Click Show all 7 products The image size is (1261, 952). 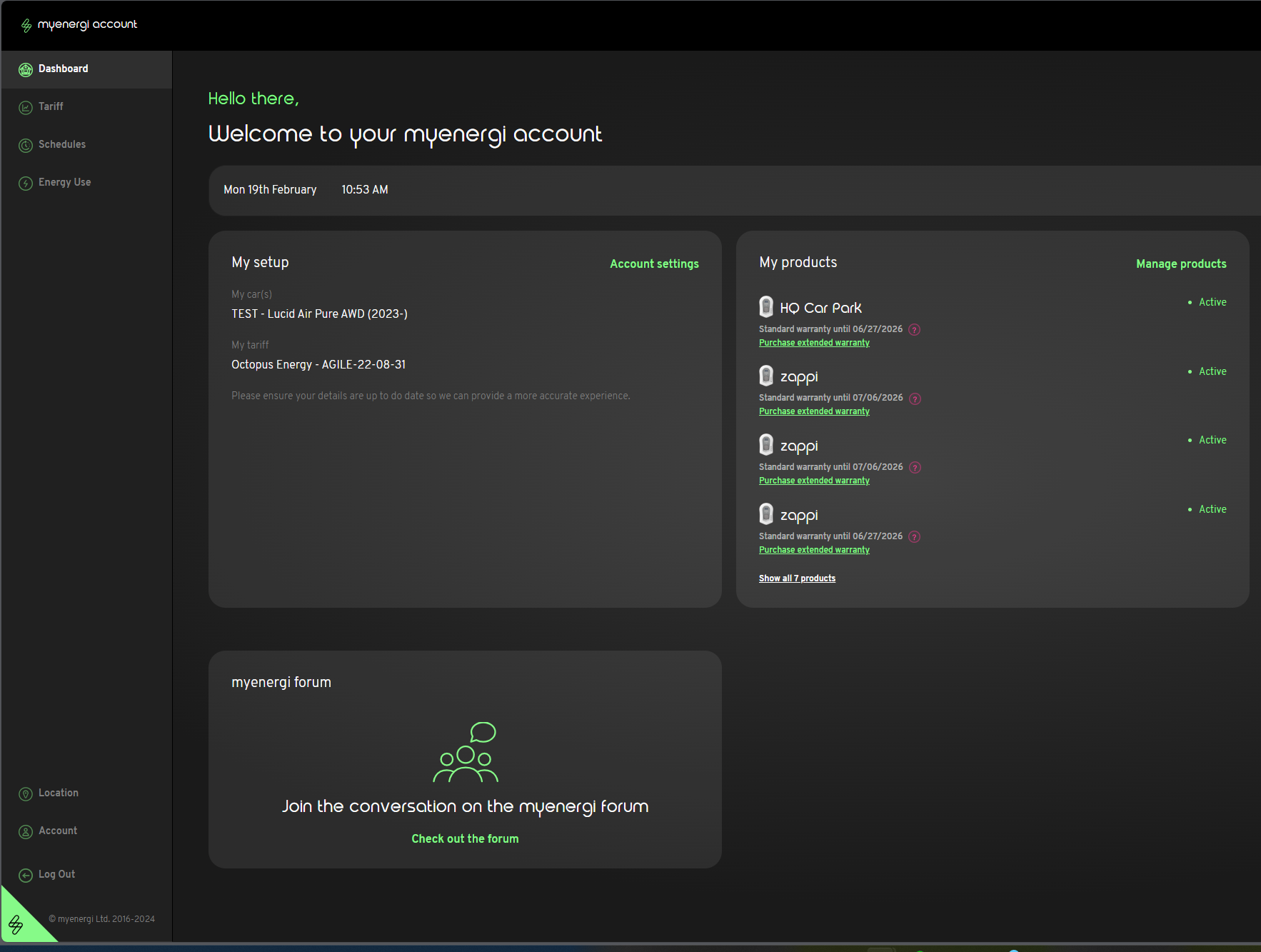pyautogui.click(x=797, y=578)
